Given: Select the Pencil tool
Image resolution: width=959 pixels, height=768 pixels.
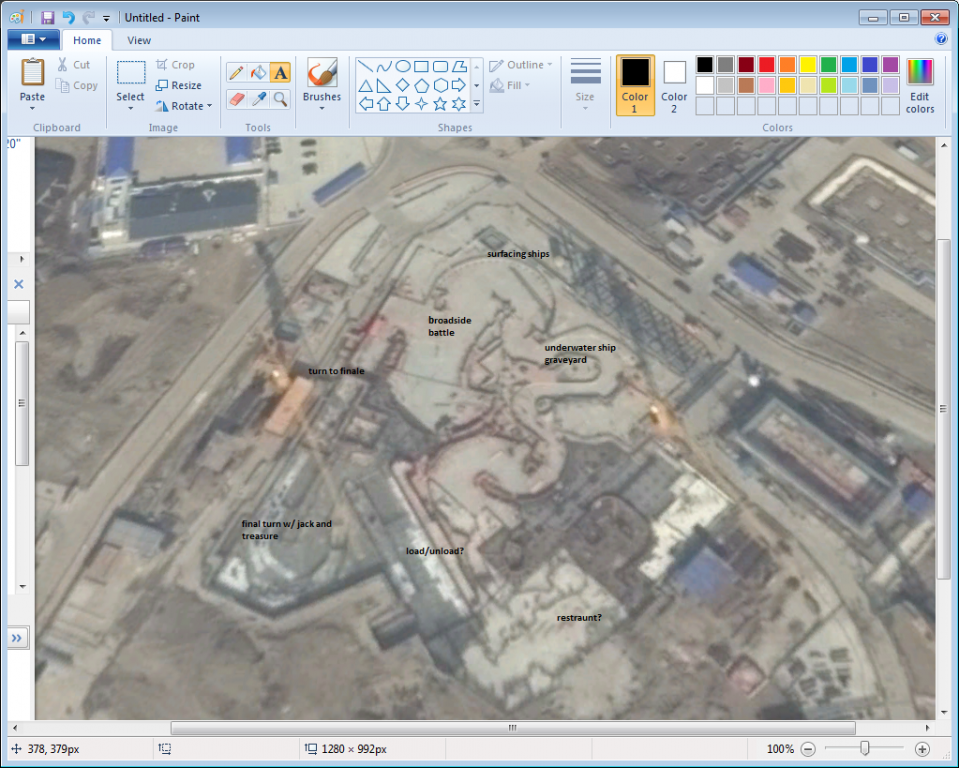Looking at the screenshot, I should point(236,72).
